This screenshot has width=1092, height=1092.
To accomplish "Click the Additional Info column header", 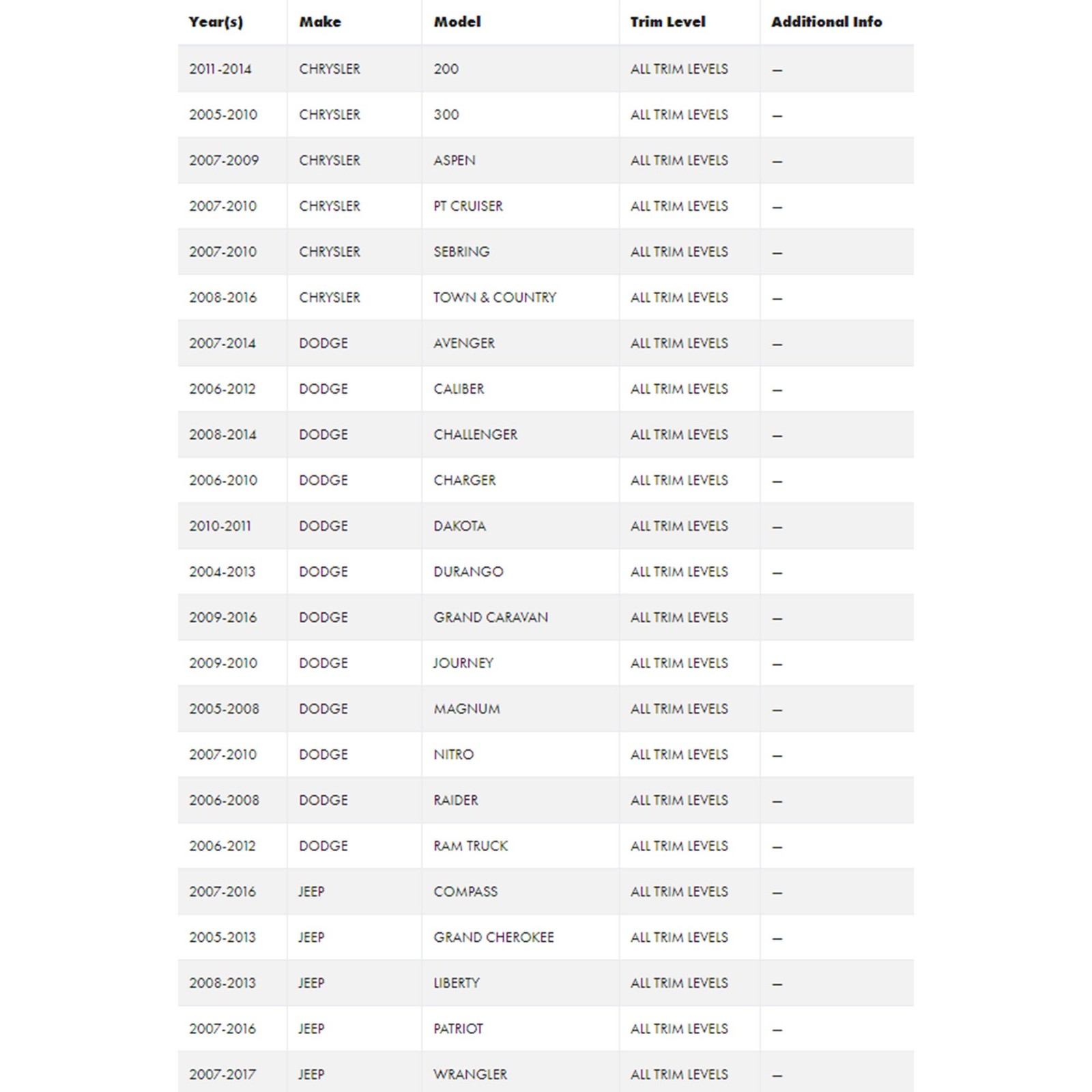I will 827,22.
